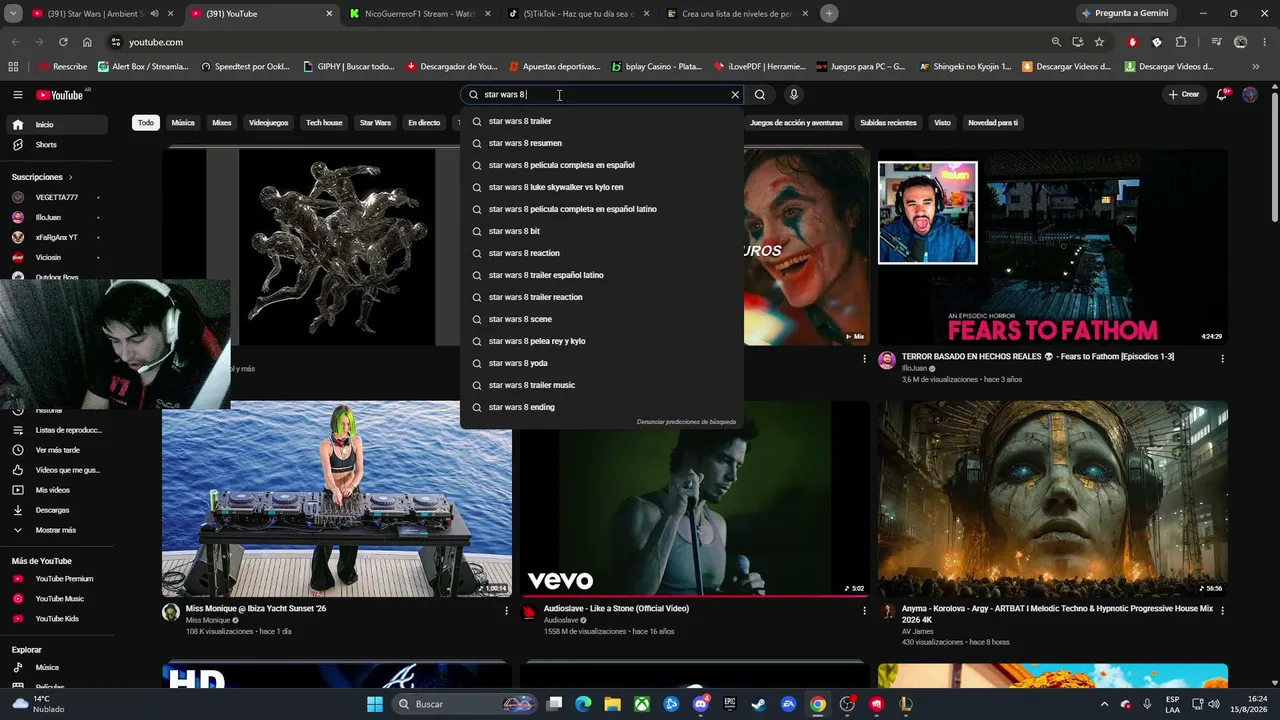
Task: Open the YouTube hamburger guide menu
Action: (17, 95)
